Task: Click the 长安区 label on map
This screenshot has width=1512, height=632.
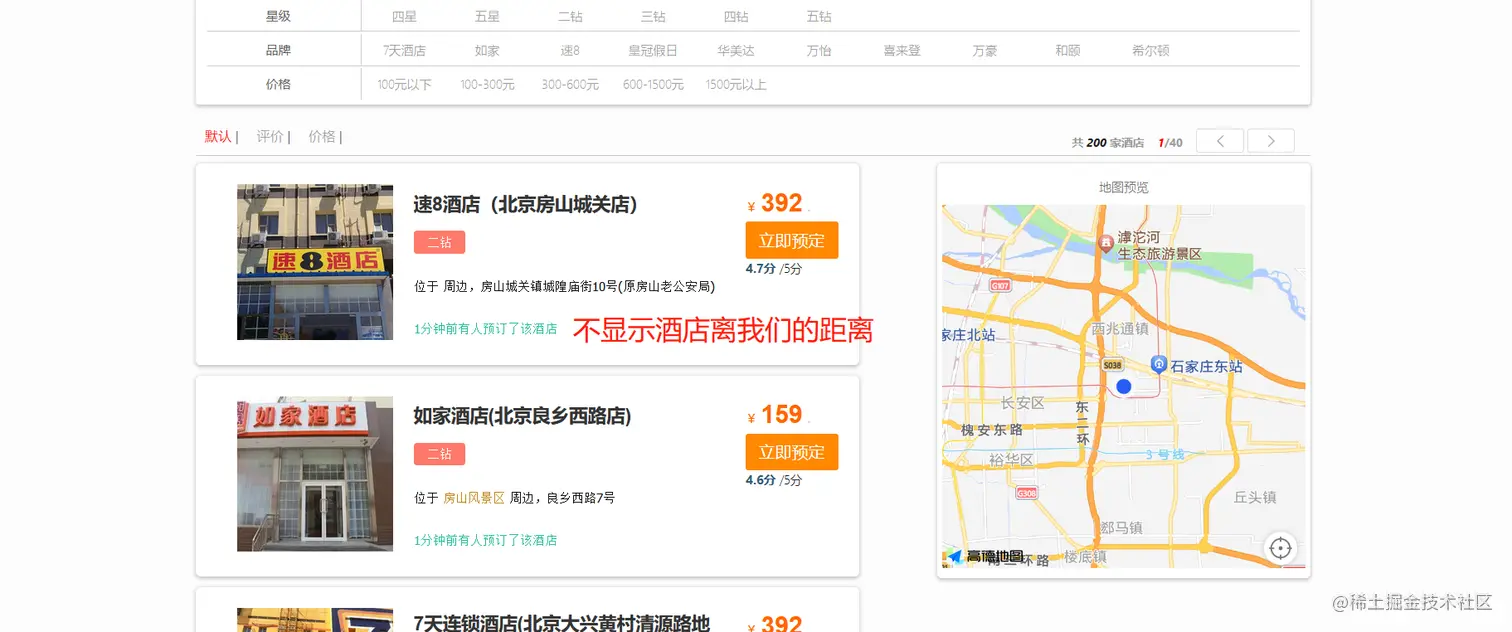Action: (1023, 403)
